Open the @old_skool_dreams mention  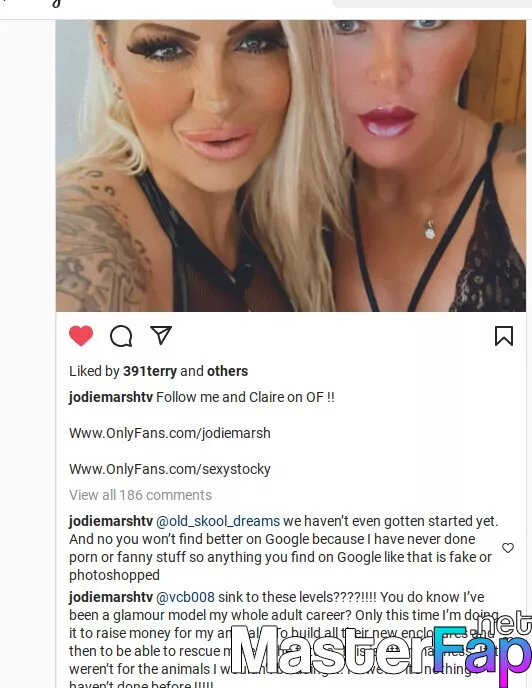click(x=218, y=521)
